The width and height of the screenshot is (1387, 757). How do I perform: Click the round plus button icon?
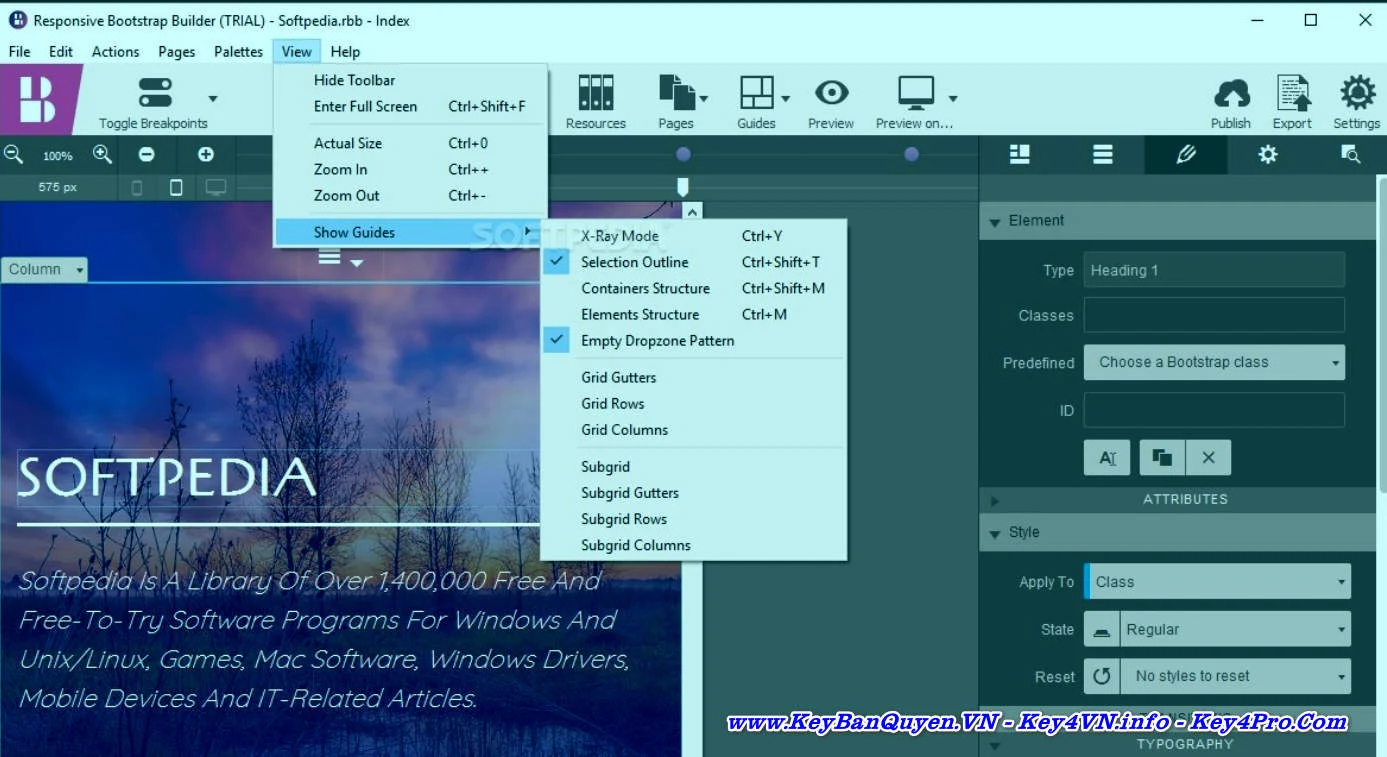pyautogui.click(x=205, y=154)
